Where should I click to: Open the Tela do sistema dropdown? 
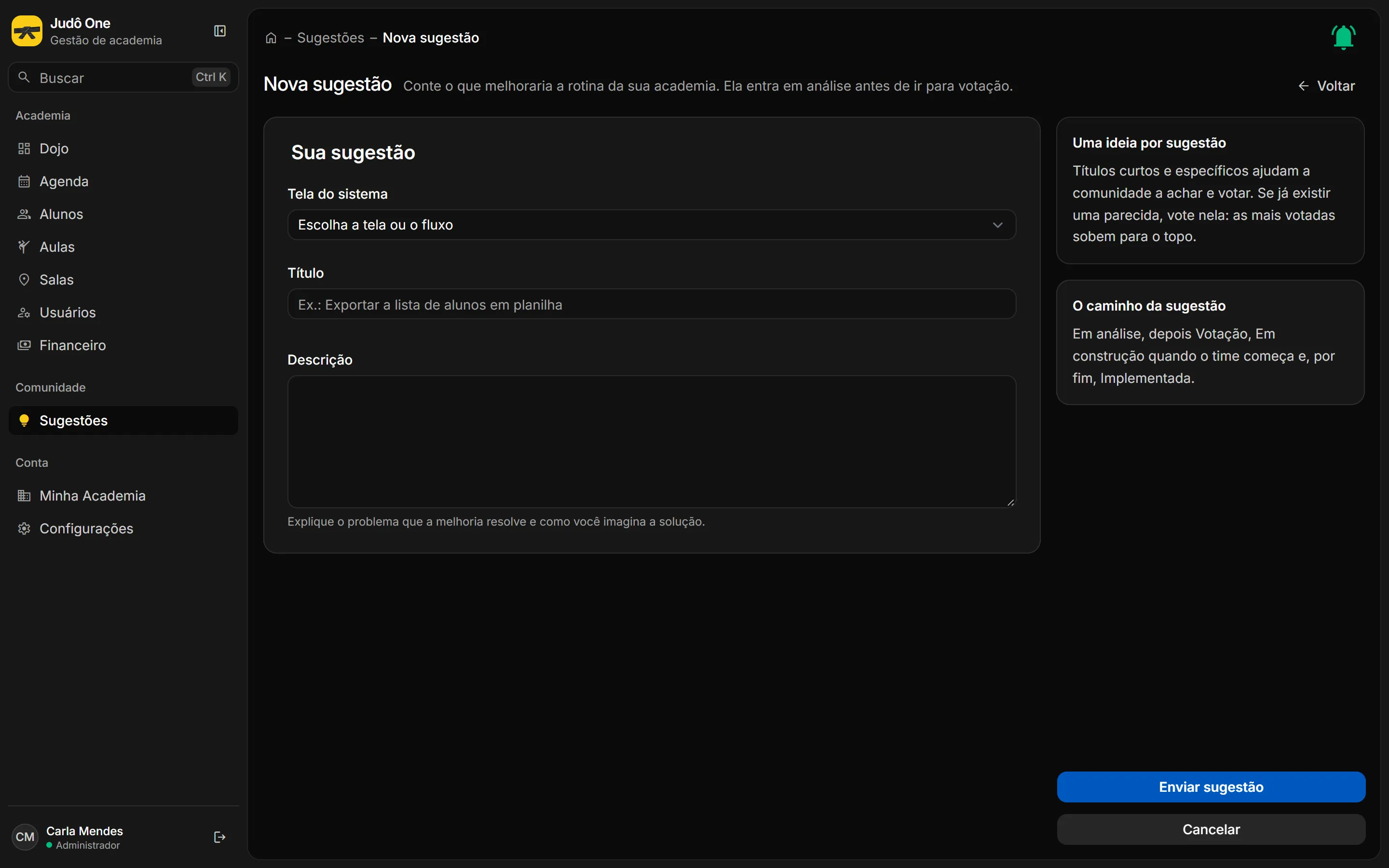click(652, 224)
